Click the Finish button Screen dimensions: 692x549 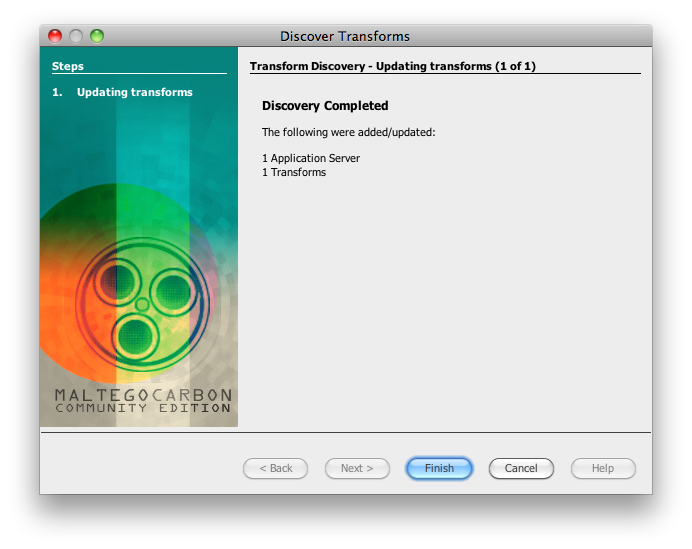coord(439,468)
